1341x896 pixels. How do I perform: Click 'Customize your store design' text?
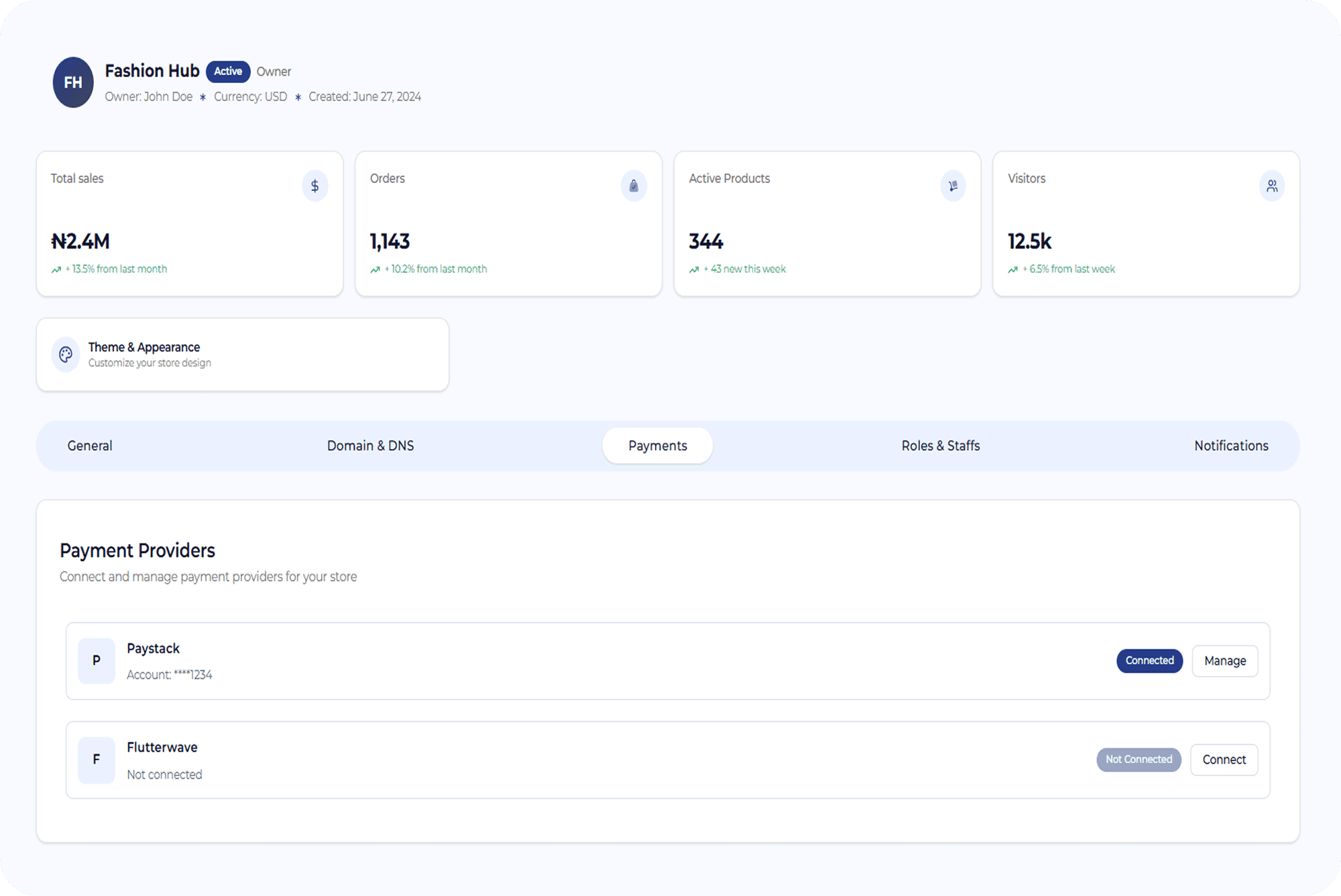coord(150,363)
